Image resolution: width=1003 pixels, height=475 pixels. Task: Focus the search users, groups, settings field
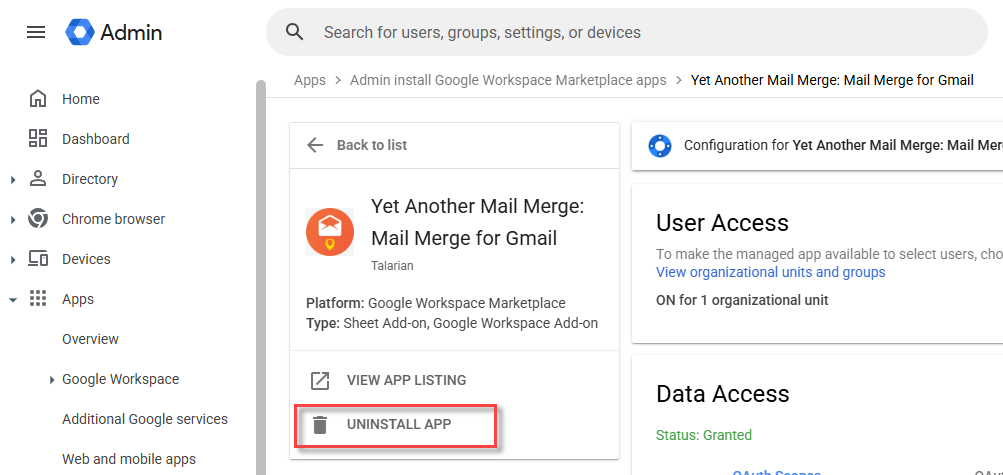pos(627,32)
